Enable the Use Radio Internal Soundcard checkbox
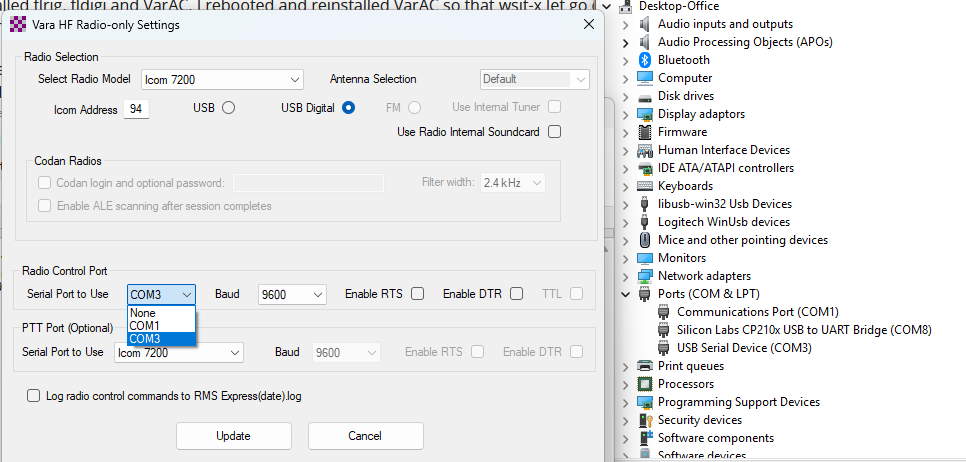Image resolution: width=966 pixels, height=462 pixels. (554, 131)
